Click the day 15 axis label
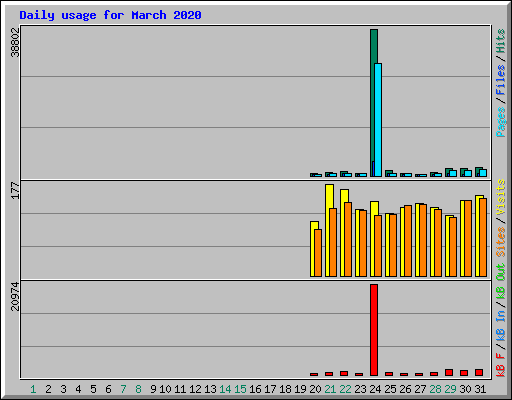The image size is (512, 400). [x=240, y=389]
